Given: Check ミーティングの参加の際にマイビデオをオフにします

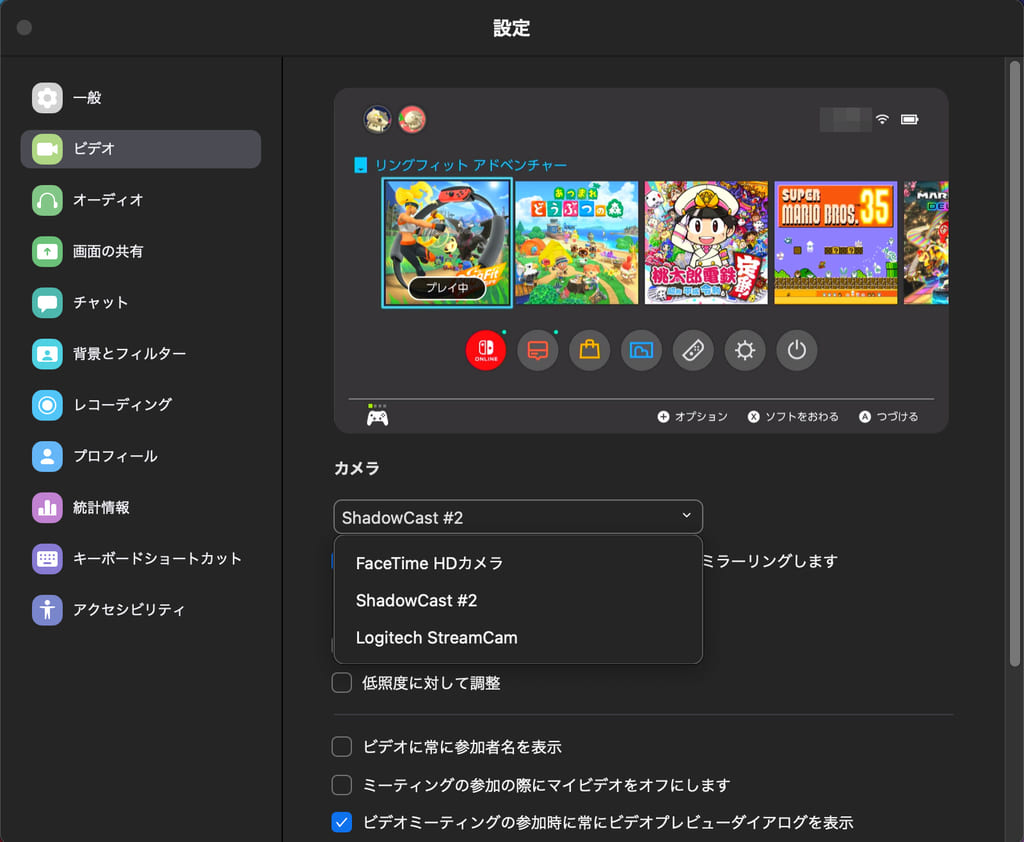Looking at the screenshot, I should (x=342, y=785).
